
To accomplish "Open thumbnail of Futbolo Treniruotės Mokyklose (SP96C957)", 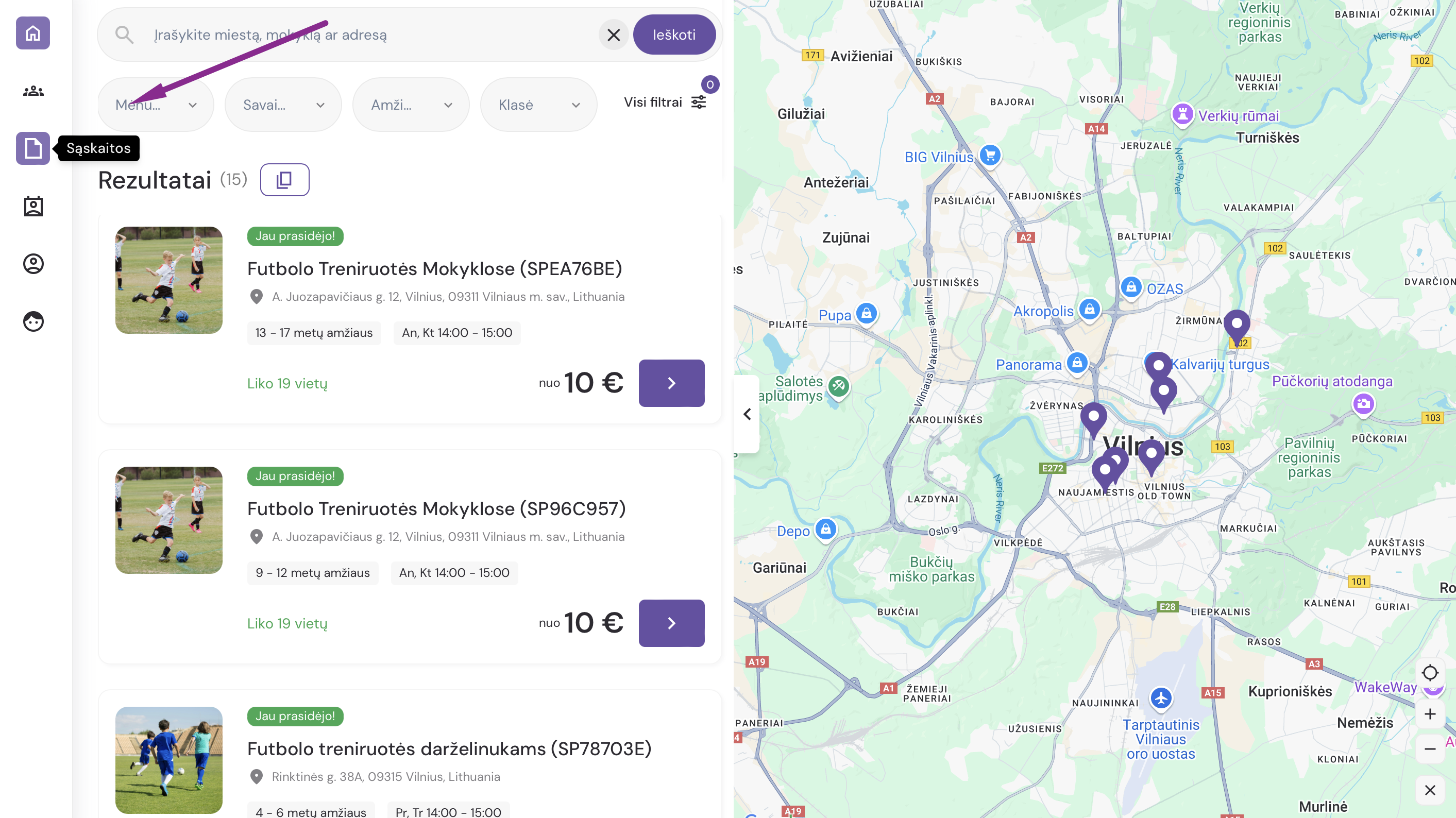I will coord(169,520).
